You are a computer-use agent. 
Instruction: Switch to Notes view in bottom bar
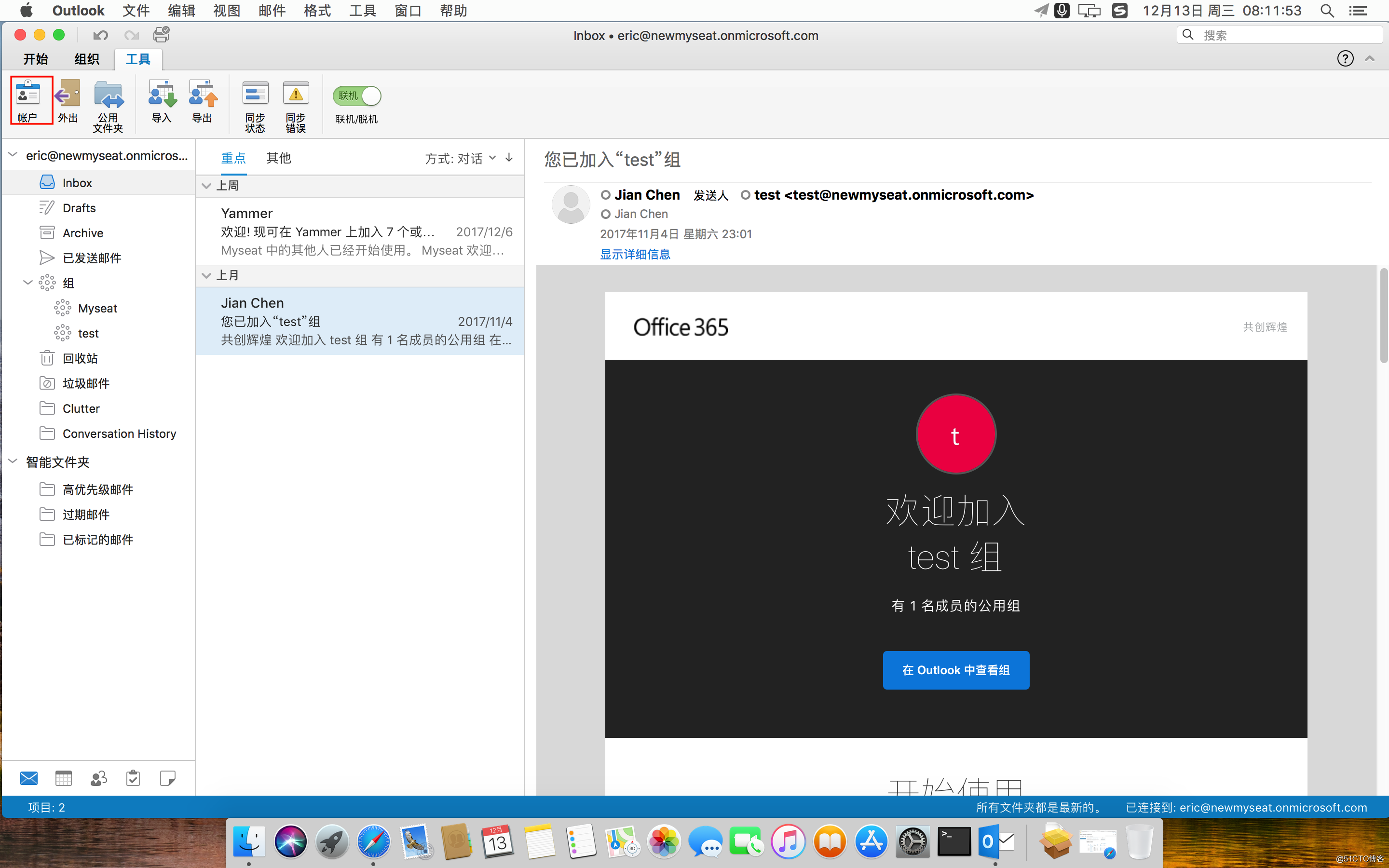[x=168, y=778]
